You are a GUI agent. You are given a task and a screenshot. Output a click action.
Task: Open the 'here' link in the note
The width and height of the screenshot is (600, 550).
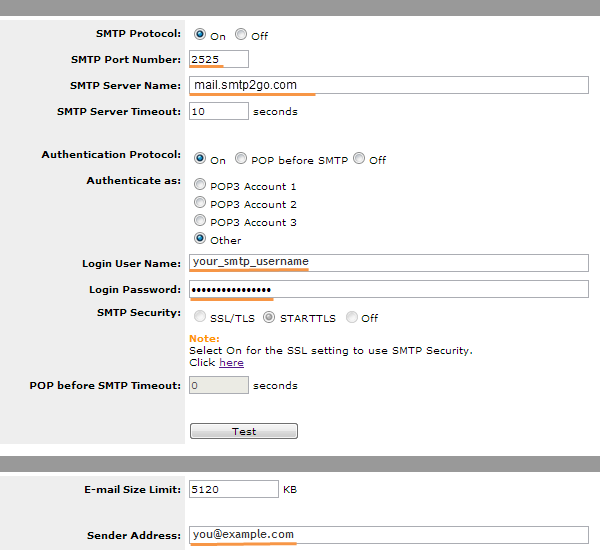[x=232, y=362]
